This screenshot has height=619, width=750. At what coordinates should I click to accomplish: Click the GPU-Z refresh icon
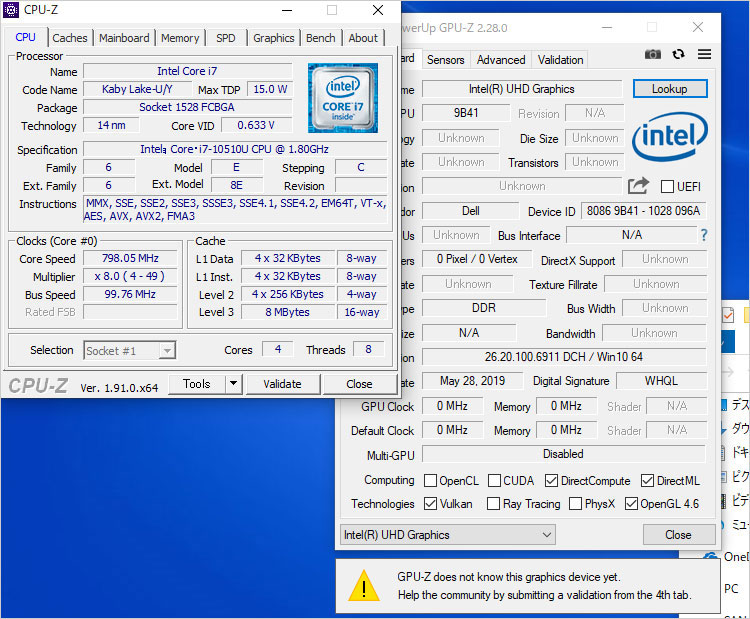(679, 54)
